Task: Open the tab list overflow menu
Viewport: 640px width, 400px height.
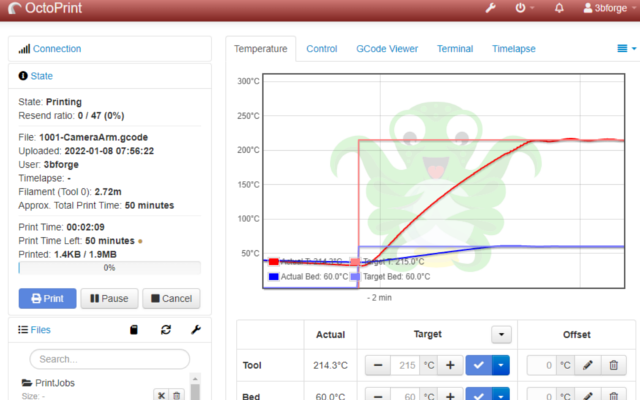Action: [x=627, y=49]
